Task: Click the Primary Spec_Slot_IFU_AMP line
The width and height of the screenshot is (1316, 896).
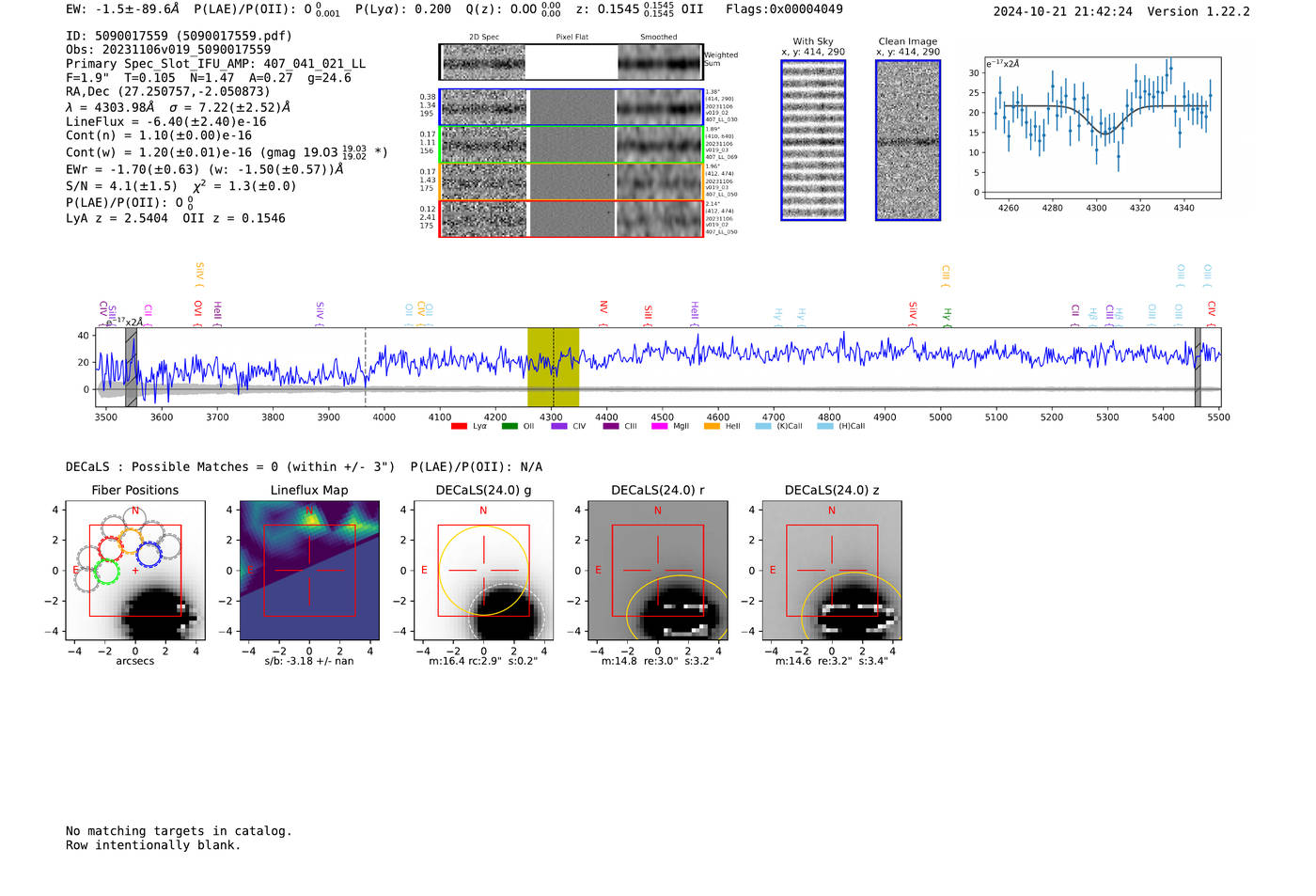Action: (x=215, y=64)
